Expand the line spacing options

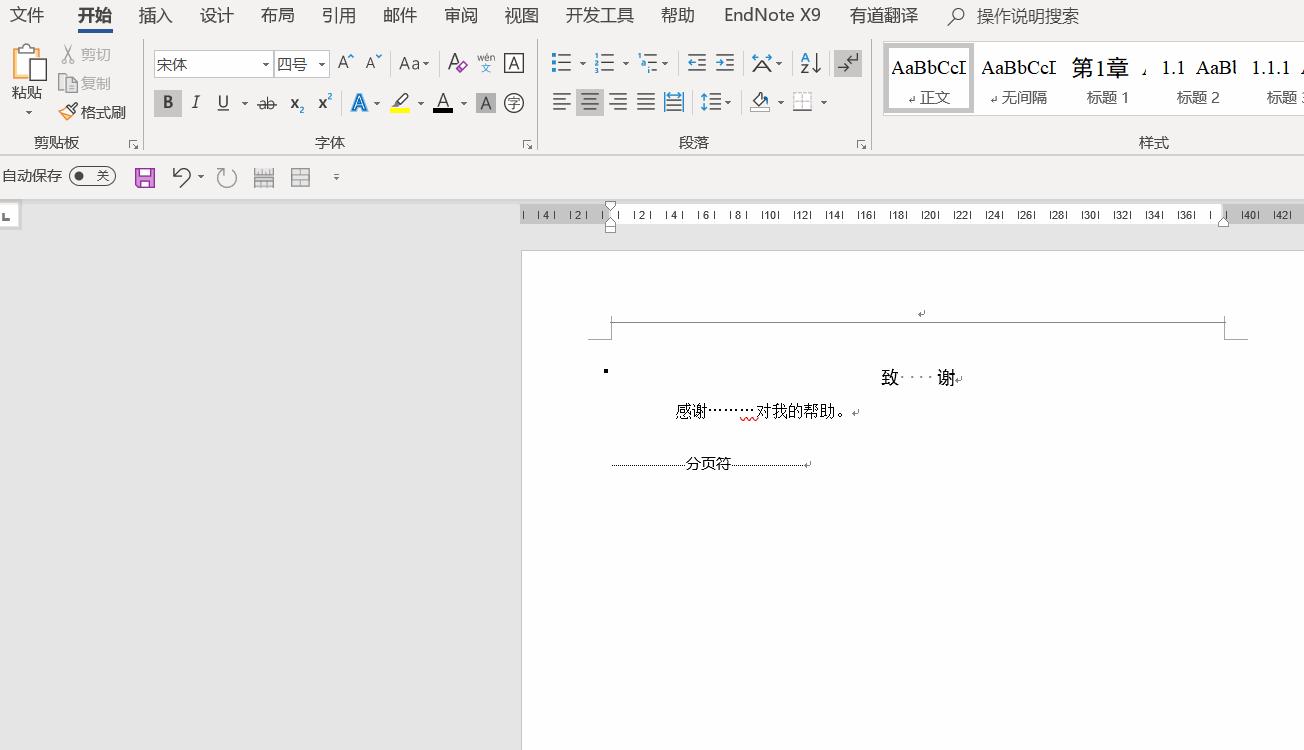click(727, 101)
